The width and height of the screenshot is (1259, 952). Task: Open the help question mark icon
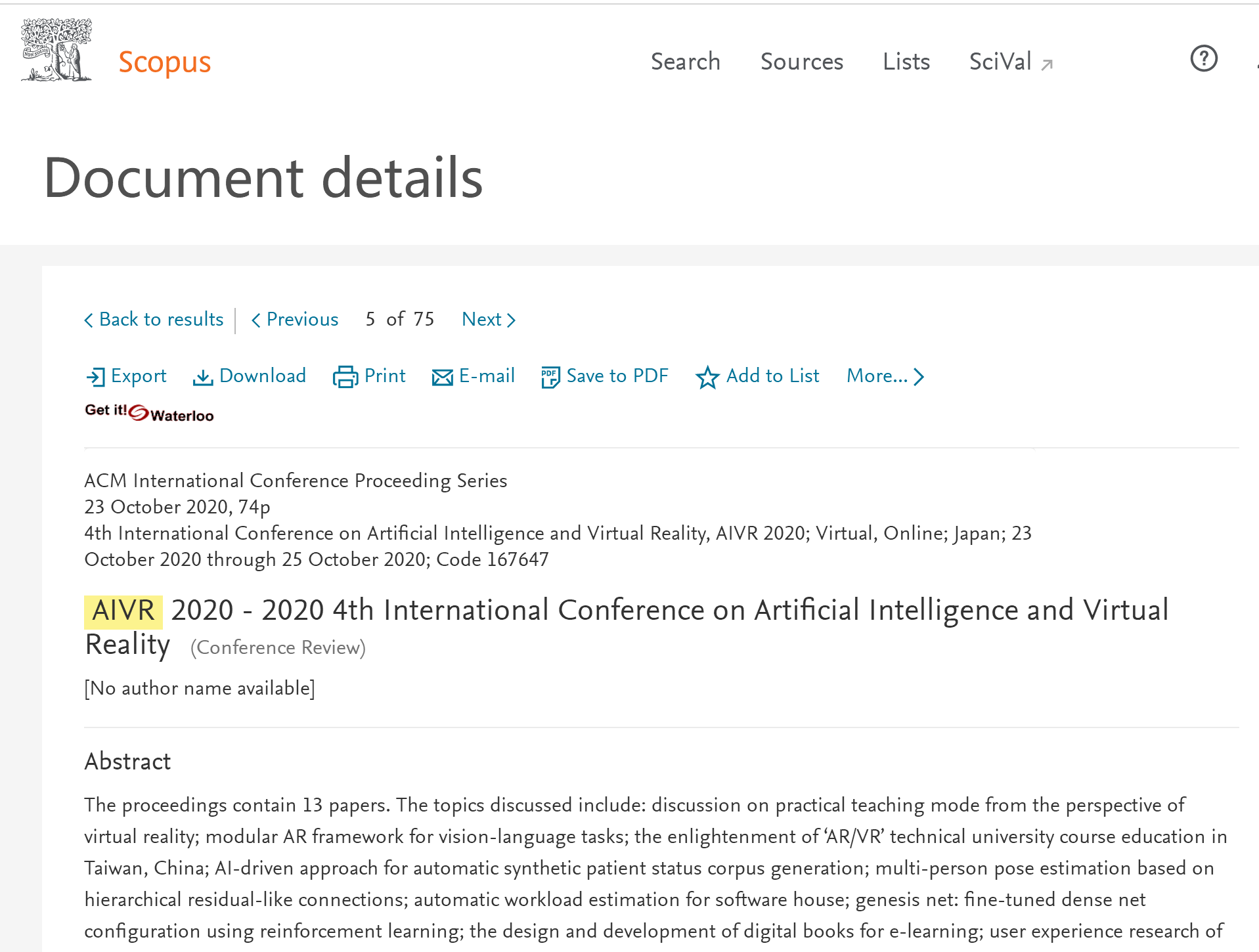[1204, 58]
